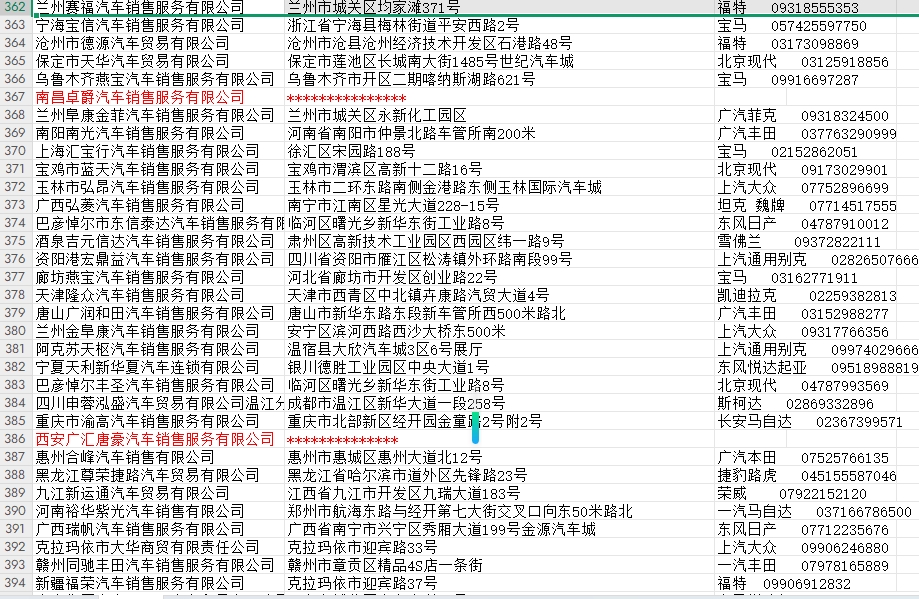Click address 肃州区高新技术工业园区西园区纬一路9号
This screenshot has height=599, width=919.
[426, 241]
